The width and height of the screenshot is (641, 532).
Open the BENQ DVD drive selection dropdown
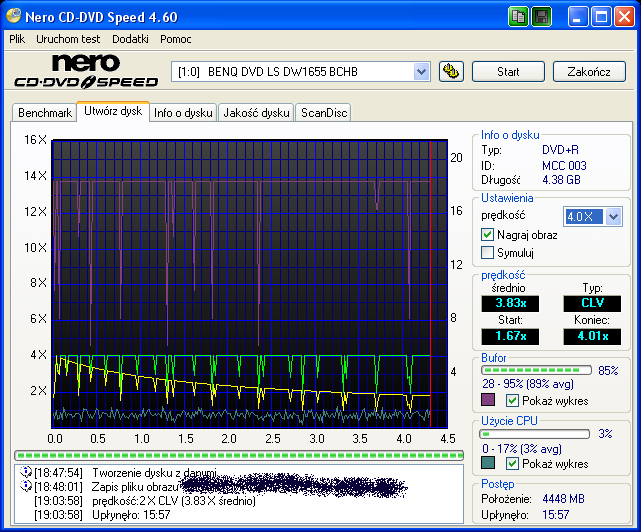click(x=421, y=72)
